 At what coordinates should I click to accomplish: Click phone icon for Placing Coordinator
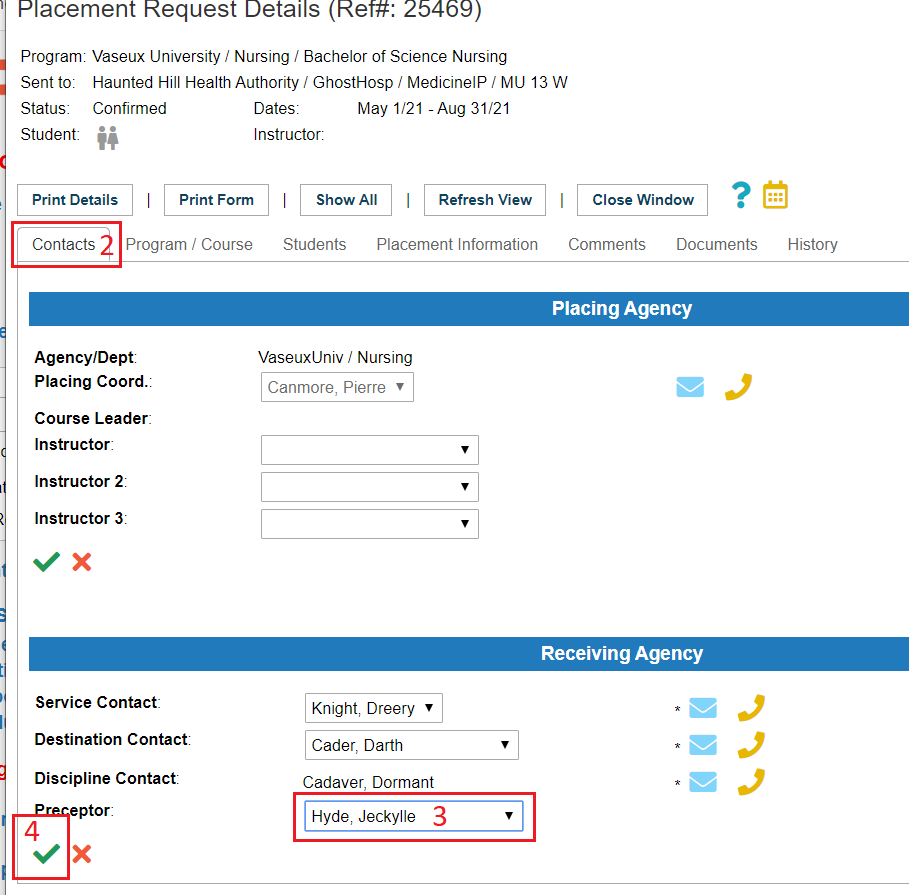point(737,387)
